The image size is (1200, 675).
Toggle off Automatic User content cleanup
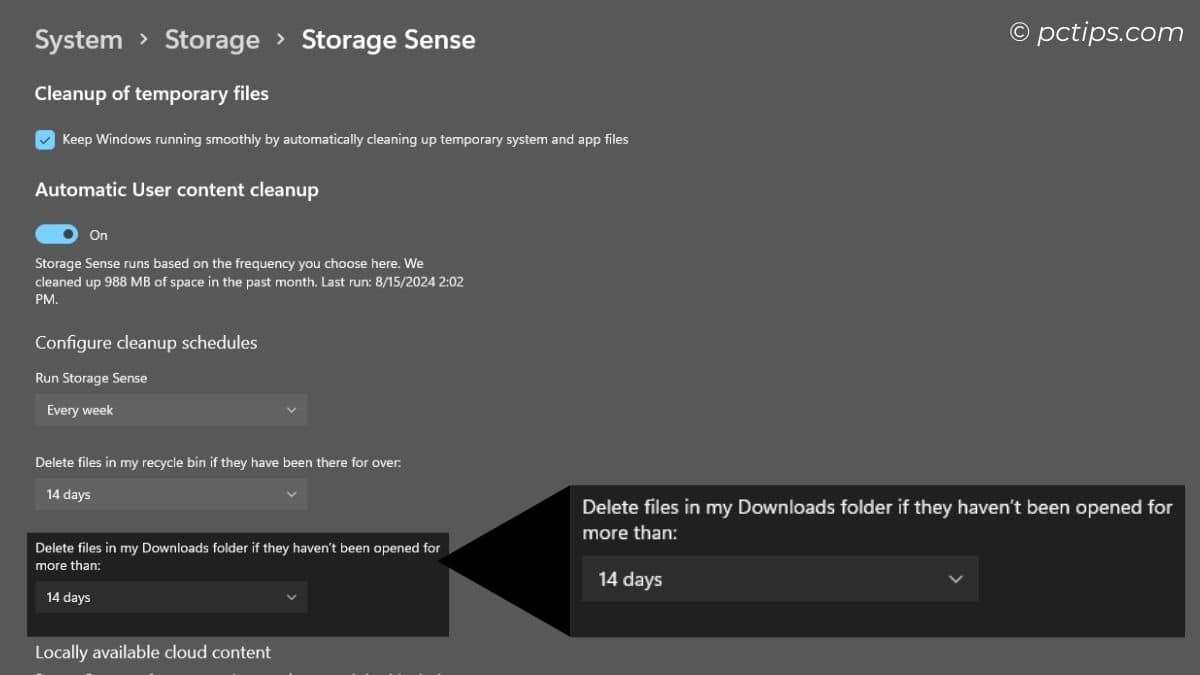coord(56,233)
